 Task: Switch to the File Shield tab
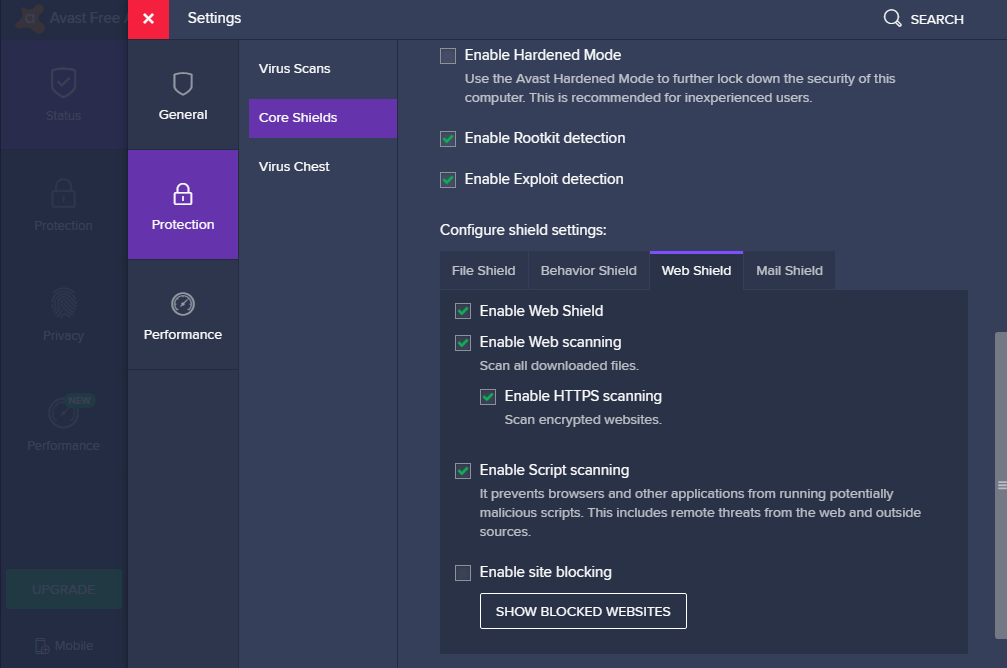[483, 271]
